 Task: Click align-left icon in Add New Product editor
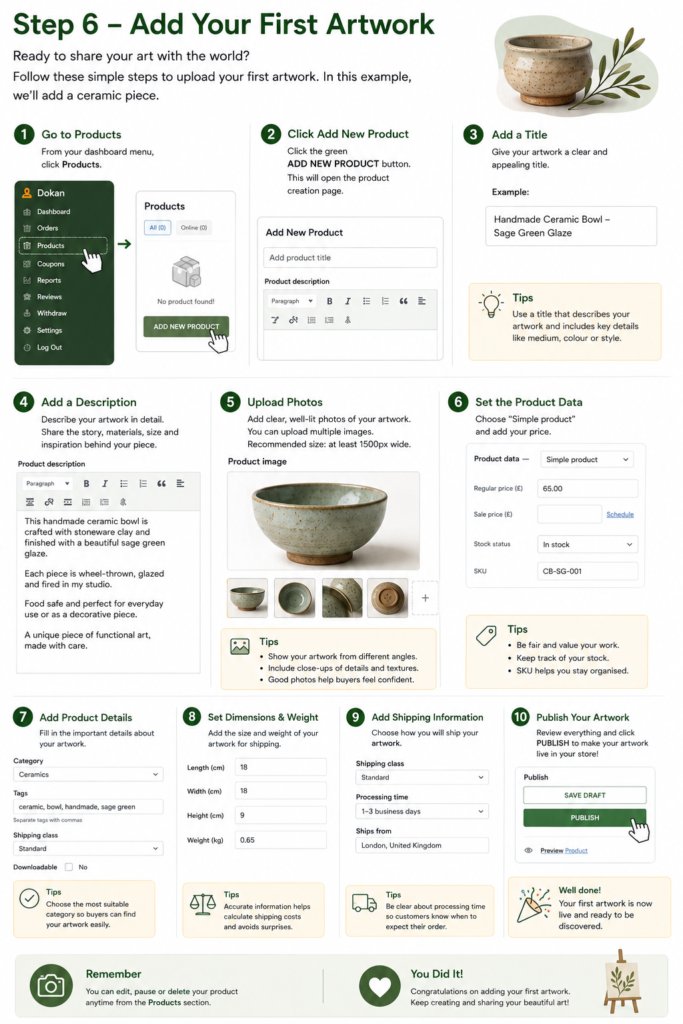coord(422,301)
